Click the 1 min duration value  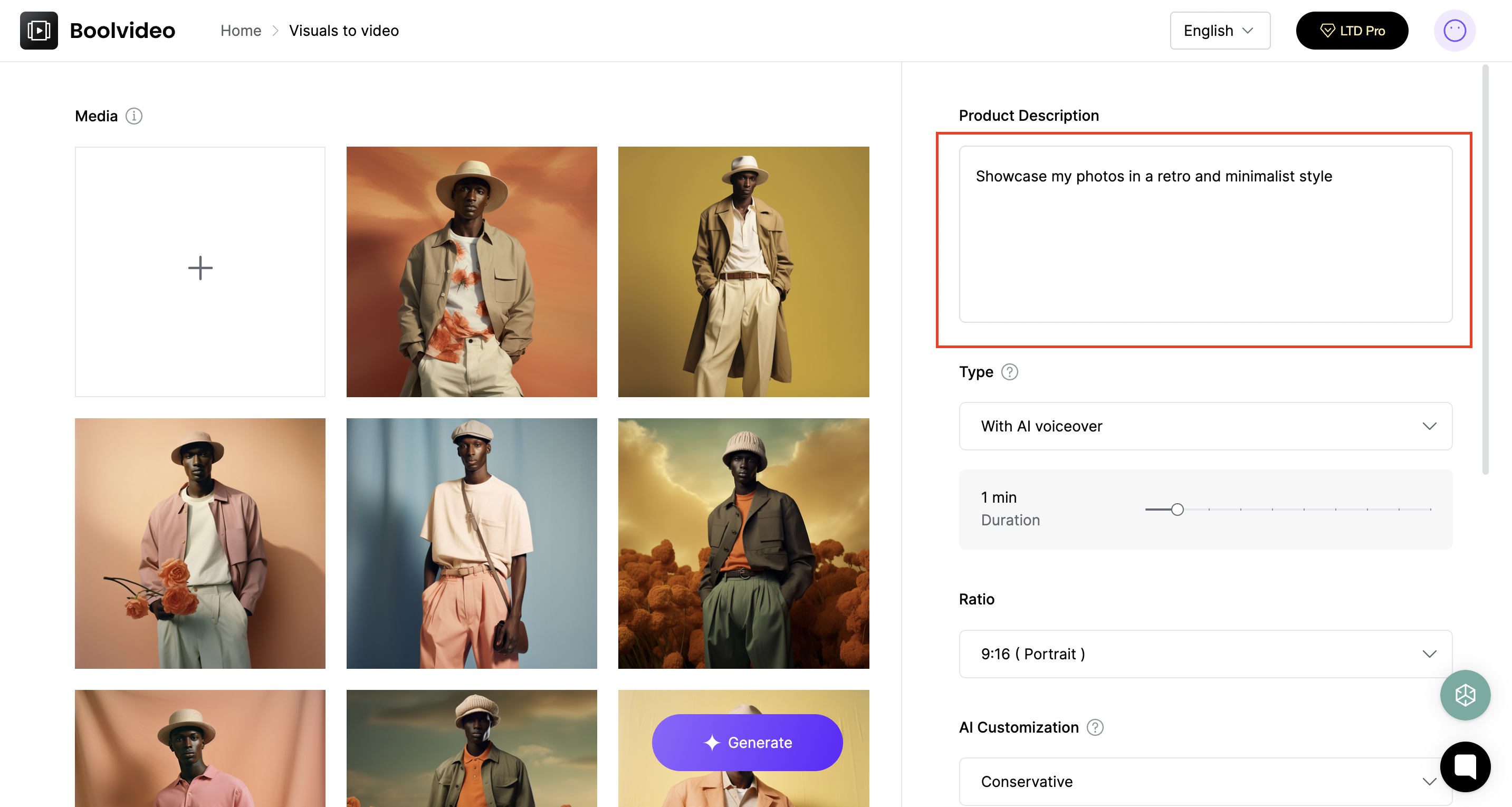pyautogui.click(x=998, y=497)
